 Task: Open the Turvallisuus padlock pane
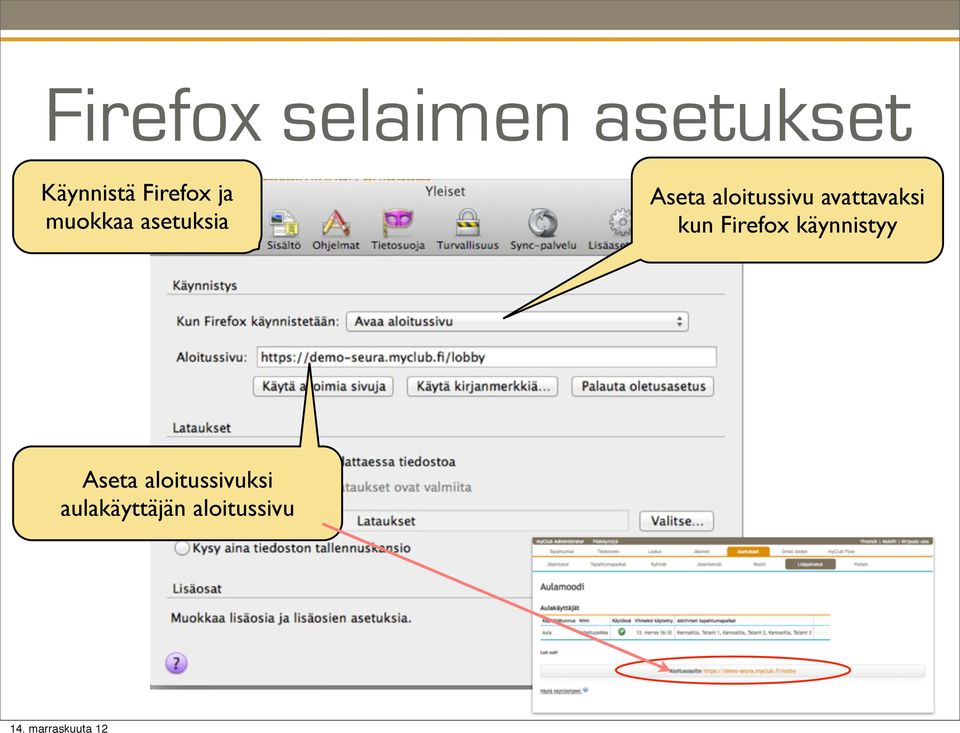point(467,230)
